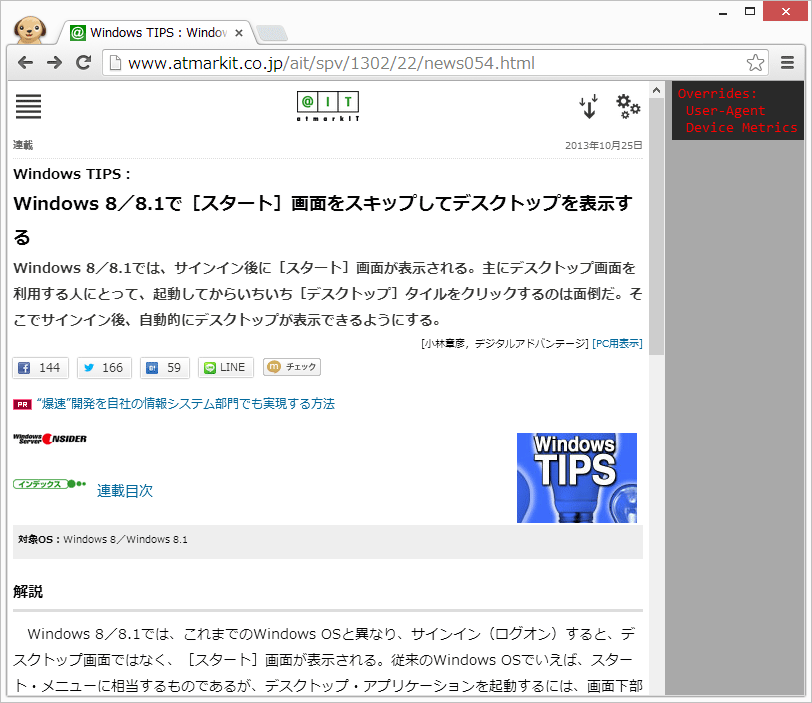Open the PR link about 爆速開発
812x703 pixels.
(x=185, y=404)
